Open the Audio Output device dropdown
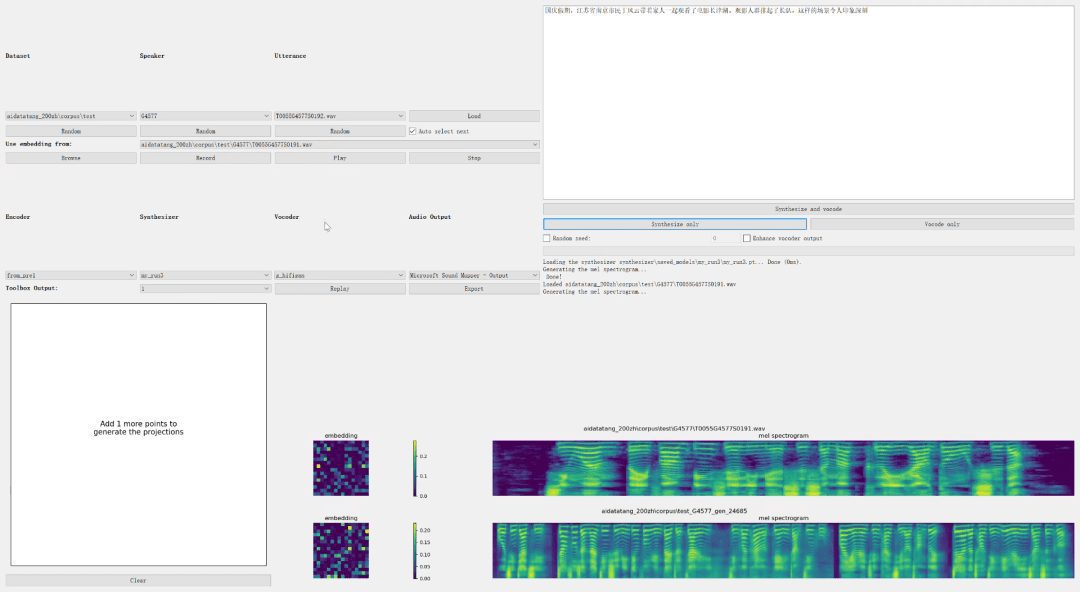Viewport: 1080px width, 592px height. [x=474, y=275]
